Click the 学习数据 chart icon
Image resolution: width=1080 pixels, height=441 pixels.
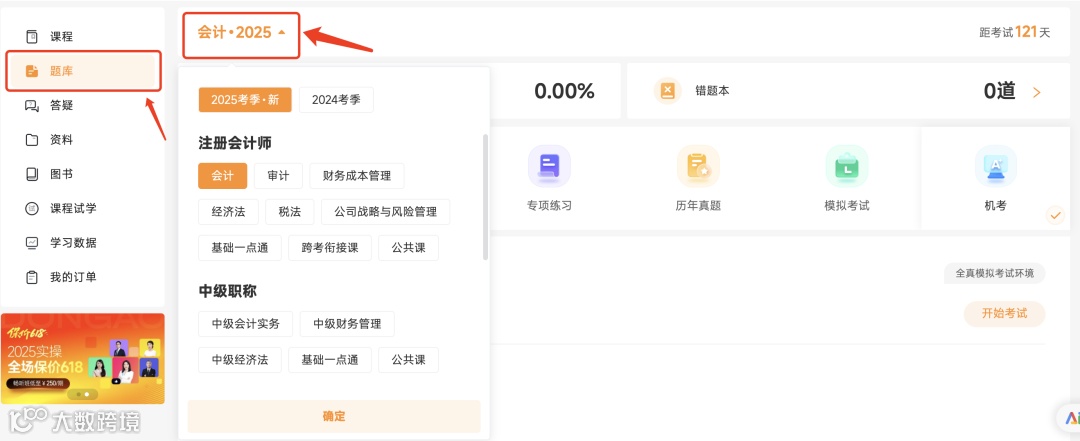click(x=32, y=243)
